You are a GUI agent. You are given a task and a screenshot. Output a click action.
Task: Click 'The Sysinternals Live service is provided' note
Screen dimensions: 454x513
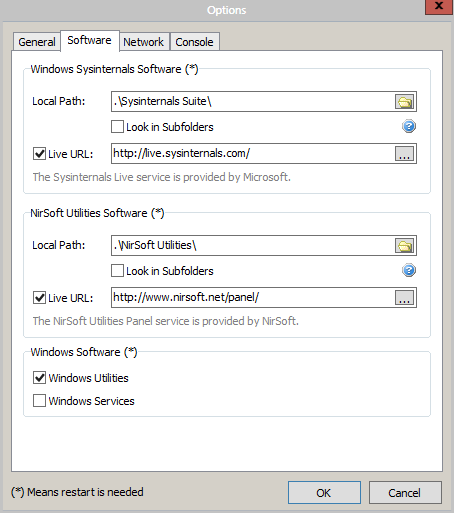click(x=162, y=177)
